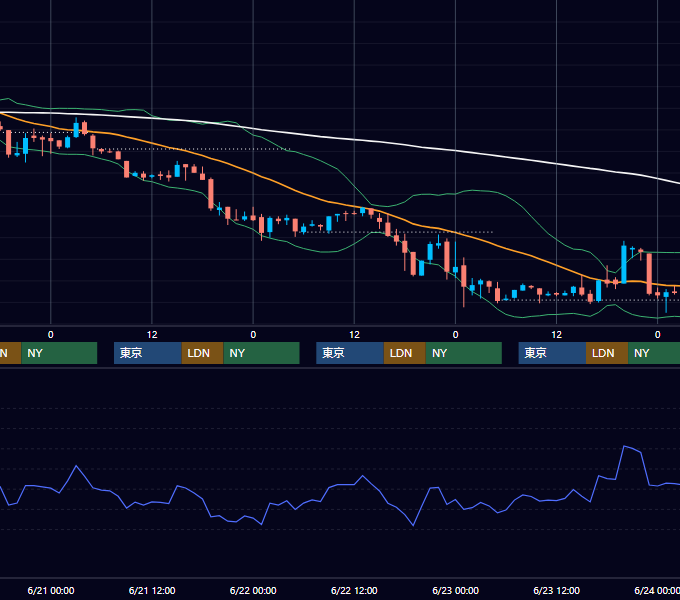
Task: Select the LDN session block on 6/22
Action: tap(405, 353)
